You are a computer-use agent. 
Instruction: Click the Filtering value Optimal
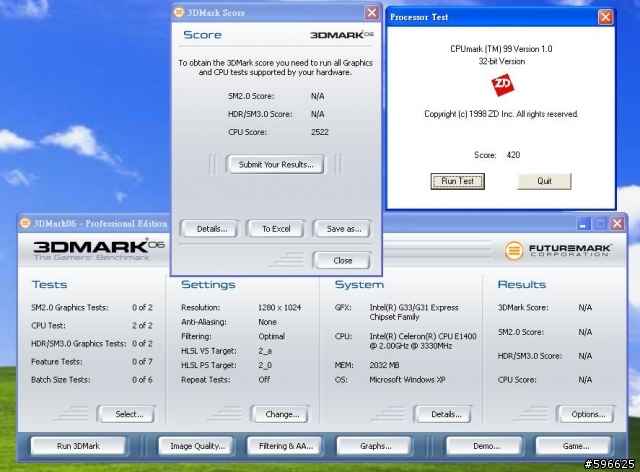tap(271, 336)
